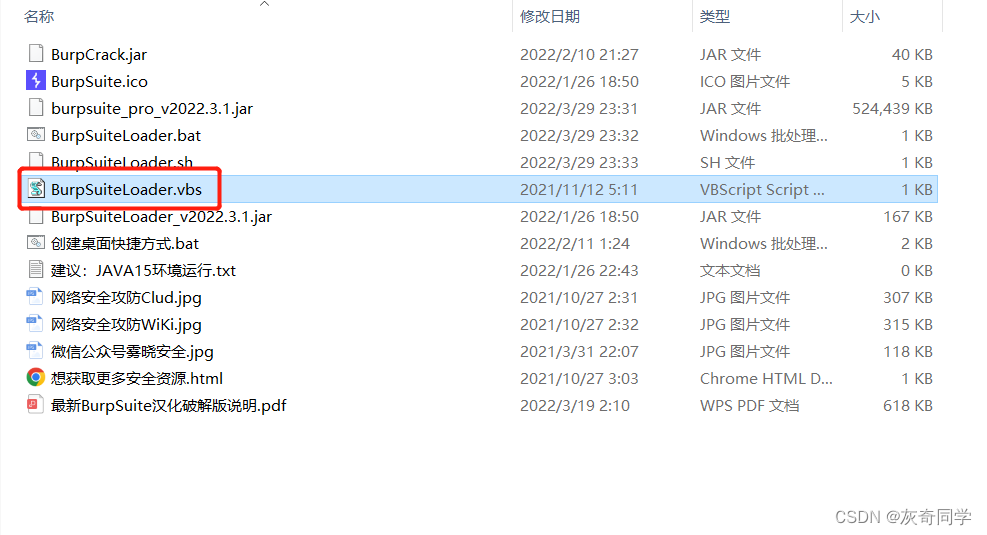Click the 618 KB size value
The width and height of the screenshot is (987, 535).
point(908,406)
